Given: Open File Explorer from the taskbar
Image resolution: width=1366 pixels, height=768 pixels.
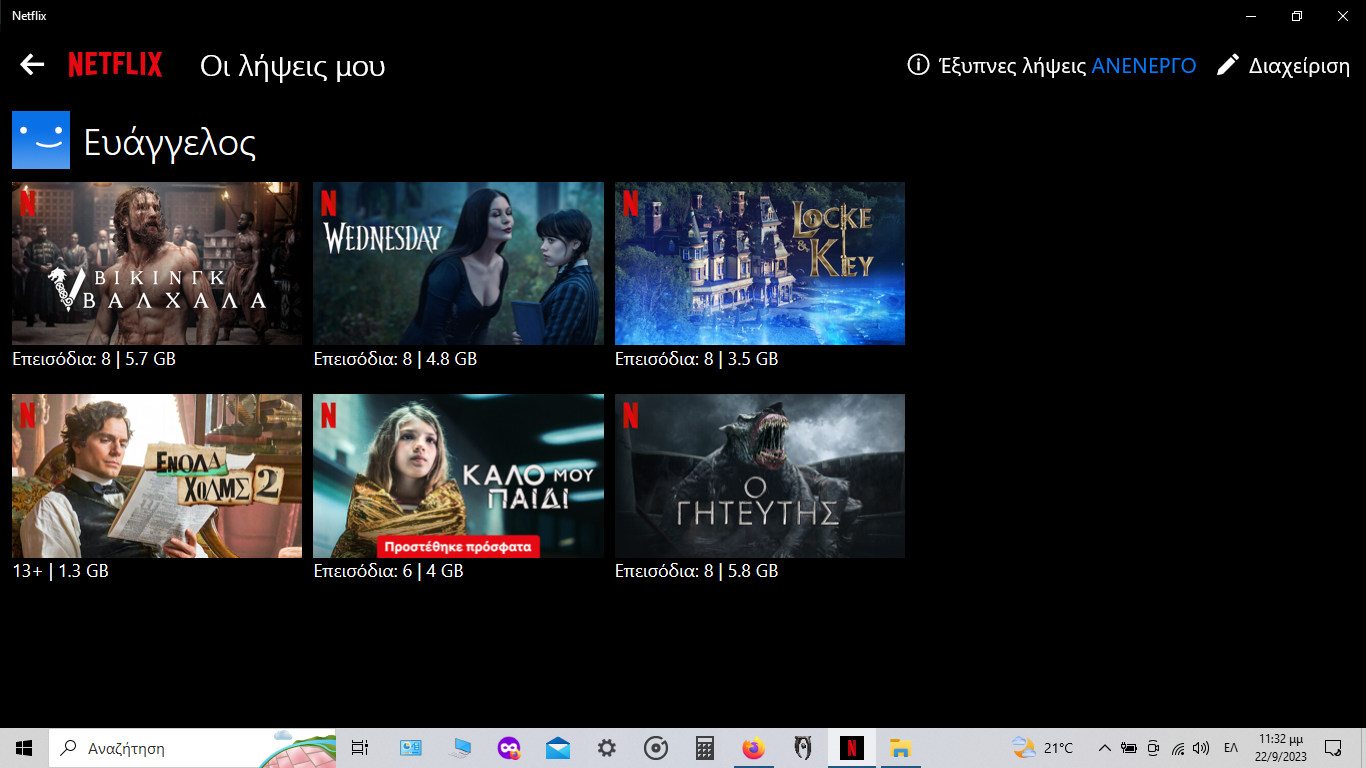Looking at the screenshot, I should pos(900,748).
